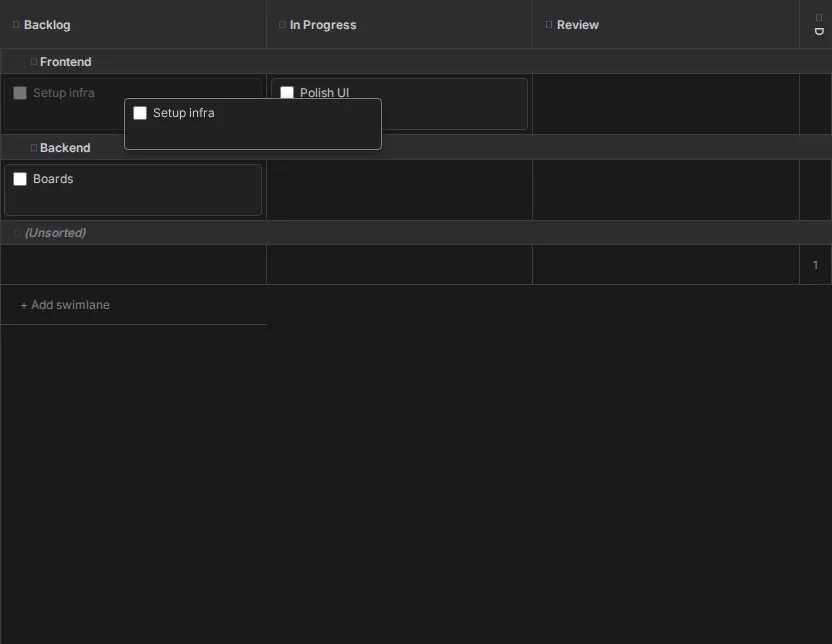The height and width of the screenshot is (644, 832).
Task: Add a new swimlane
Action: tap(65, 305)
